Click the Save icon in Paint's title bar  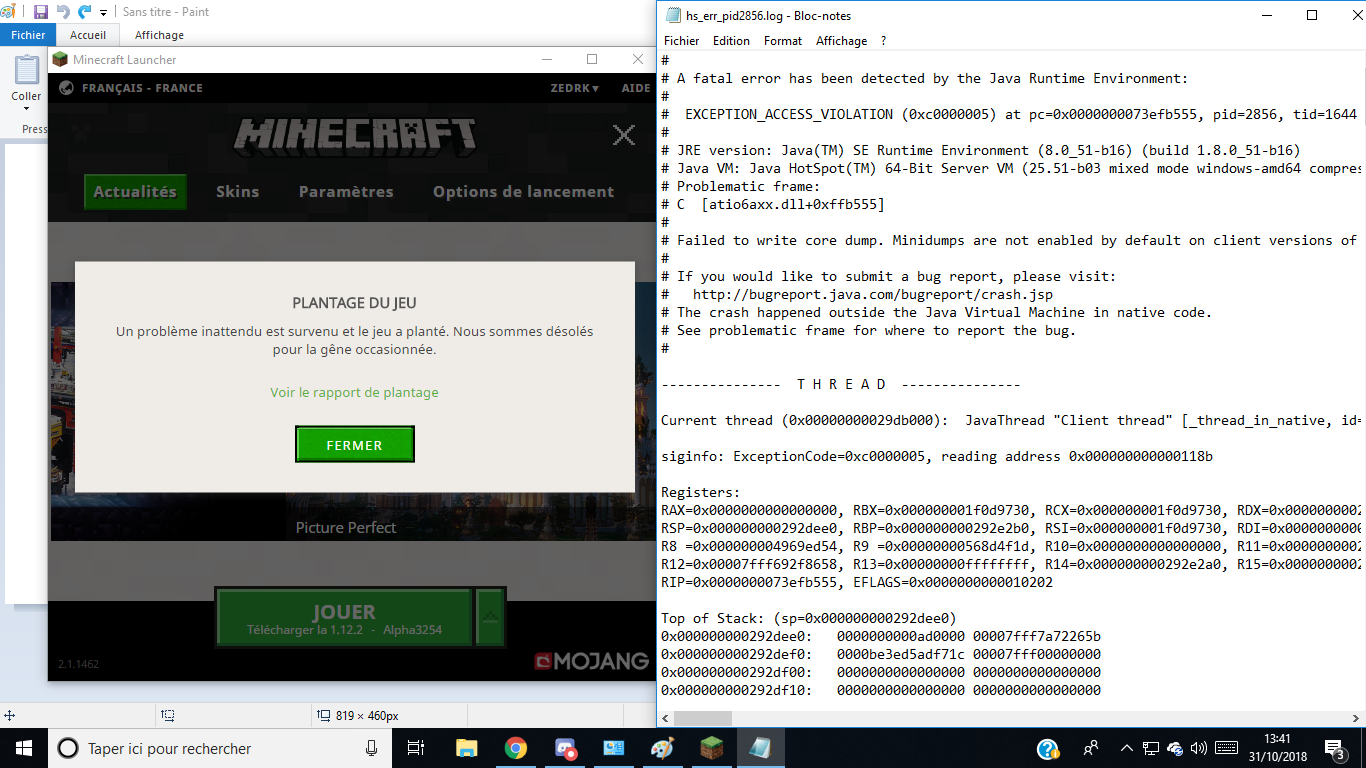click(41, 12)
